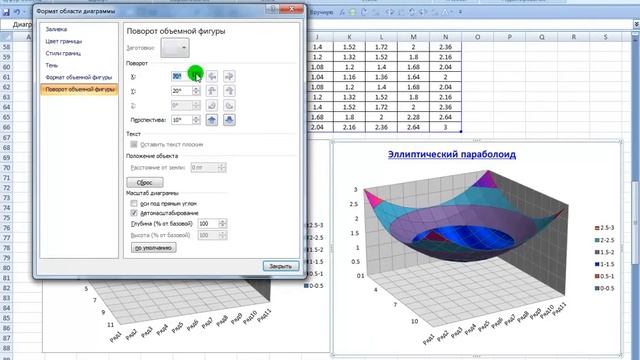Widen perspective field-of-view button
Screen dimensions: 640x360
[229, 120]
